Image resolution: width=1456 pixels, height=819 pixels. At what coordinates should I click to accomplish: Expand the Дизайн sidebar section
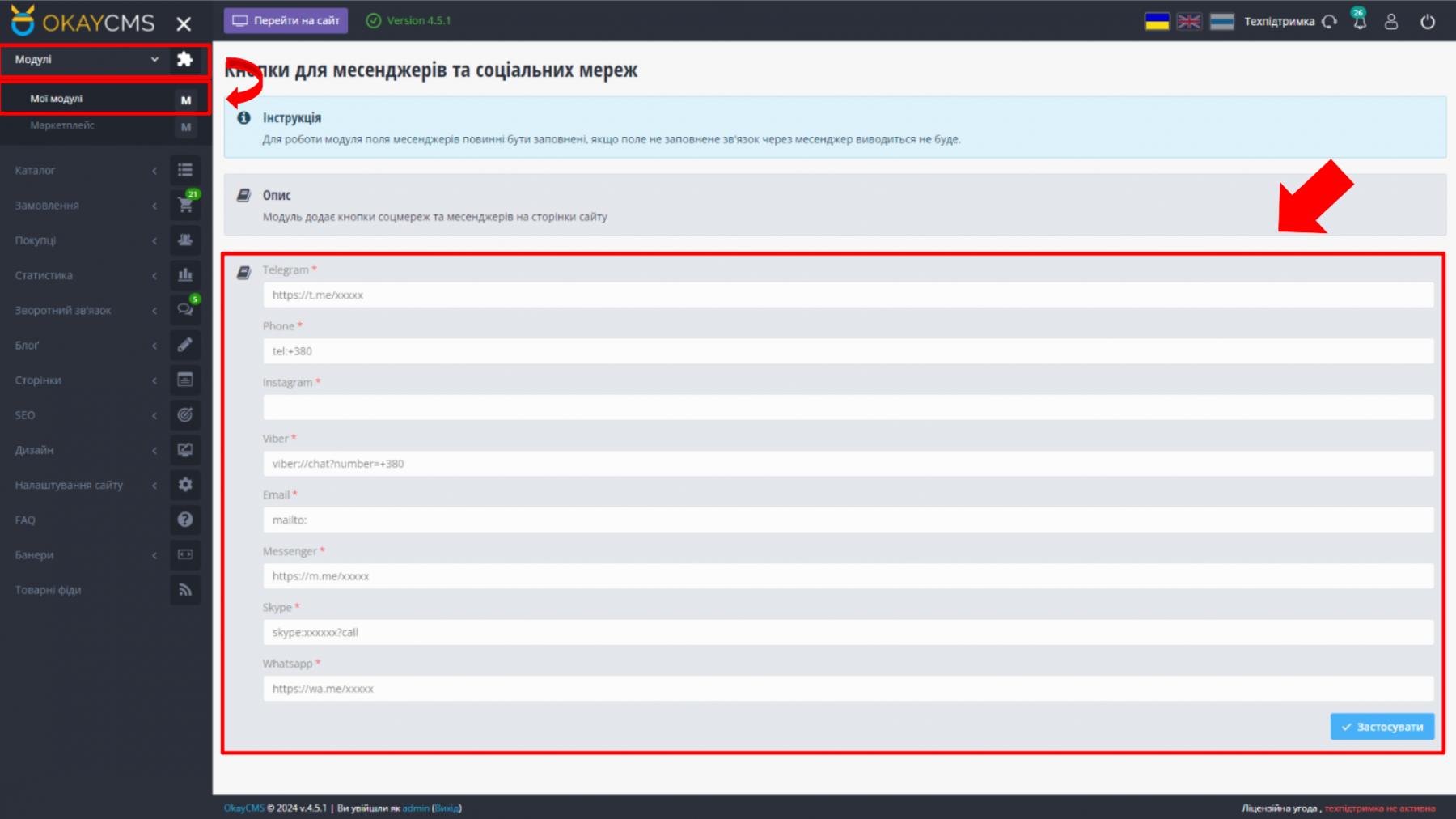(x=85, y=450)
